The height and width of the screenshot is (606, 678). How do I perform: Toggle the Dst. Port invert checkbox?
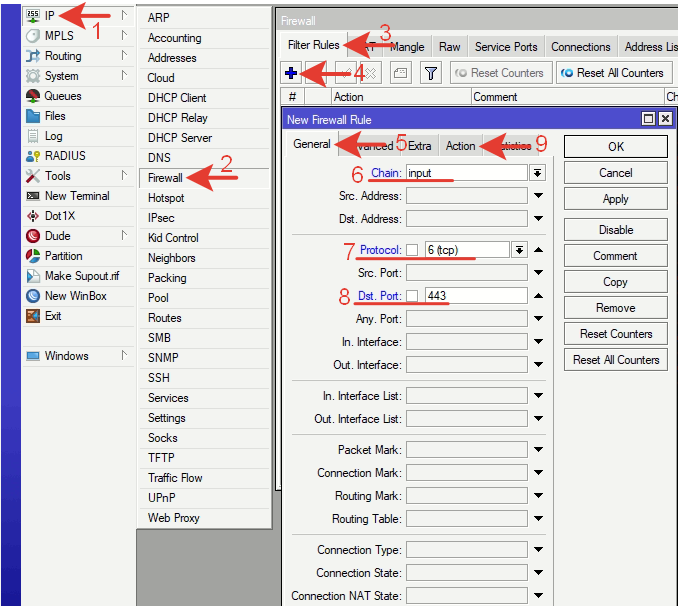pos(412,296)
